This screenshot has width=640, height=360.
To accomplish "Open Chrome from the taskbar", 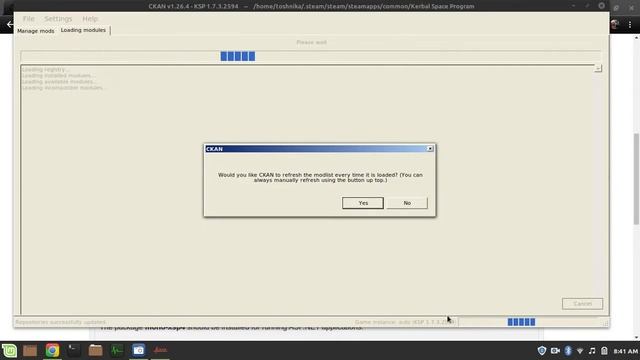I will [52, 351].
